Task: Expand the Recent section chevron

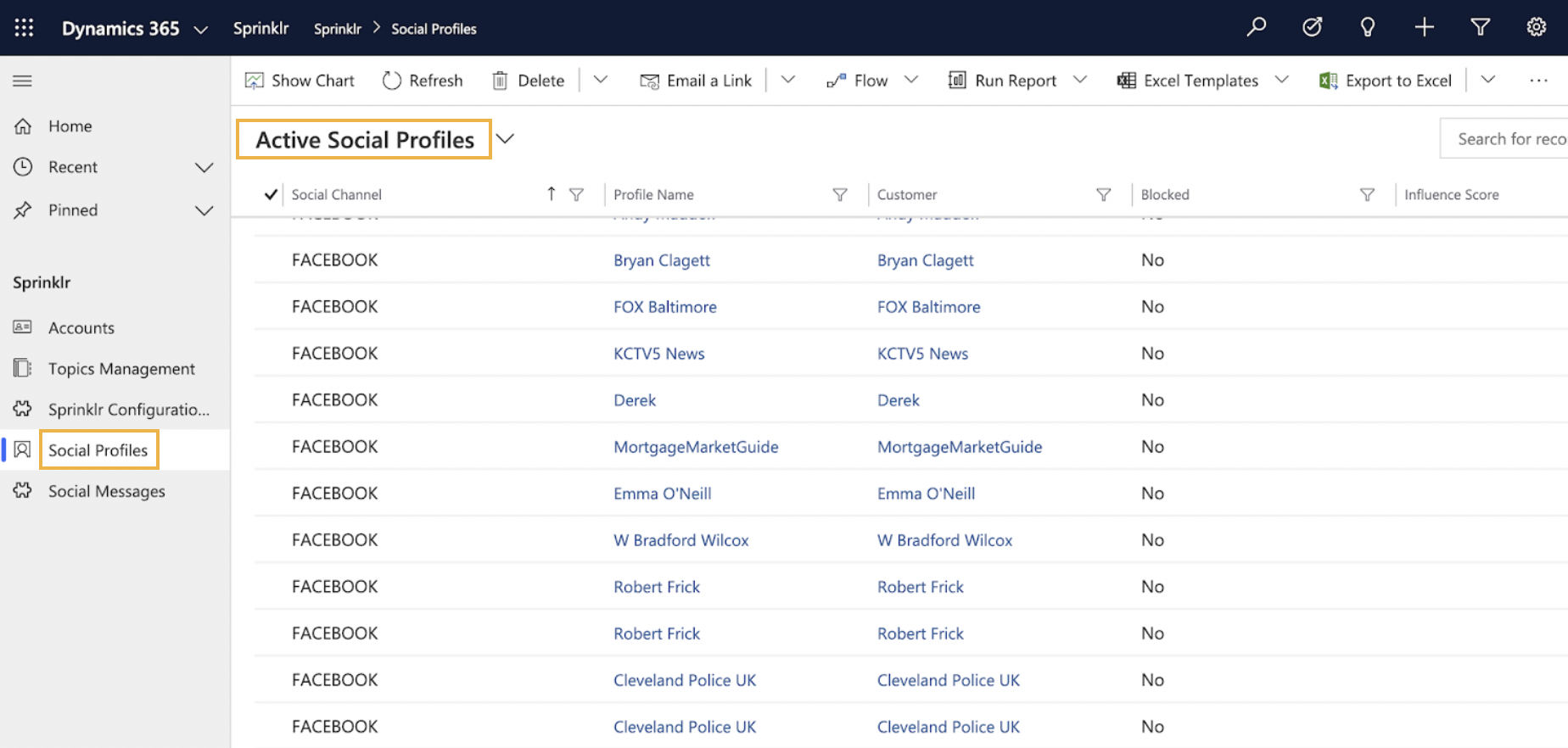Action: pyautogui.click(x=204, y=167)
